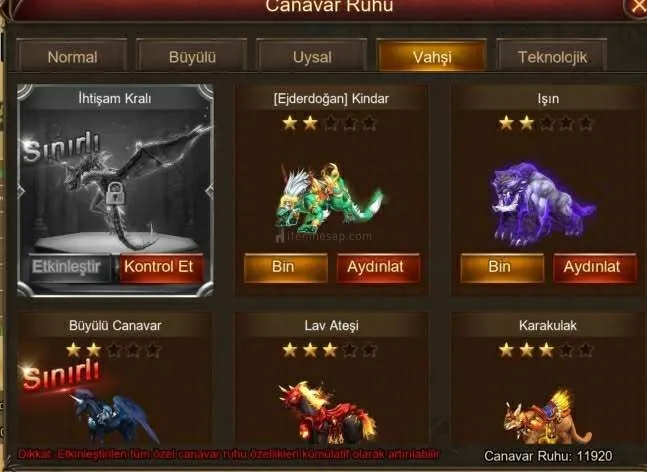Select the green Kindar dragon mount image
The width and height of the screenshot is (647, 472).
330,199
